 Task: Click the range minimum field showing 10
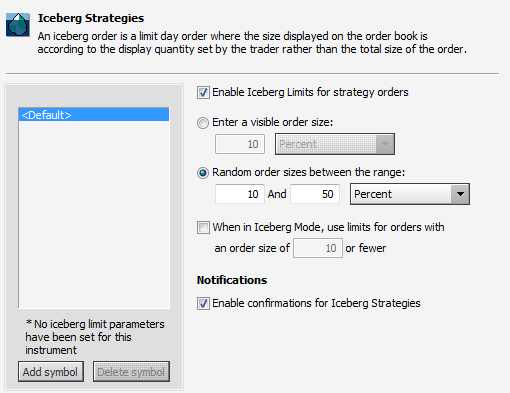coord(240,194)
